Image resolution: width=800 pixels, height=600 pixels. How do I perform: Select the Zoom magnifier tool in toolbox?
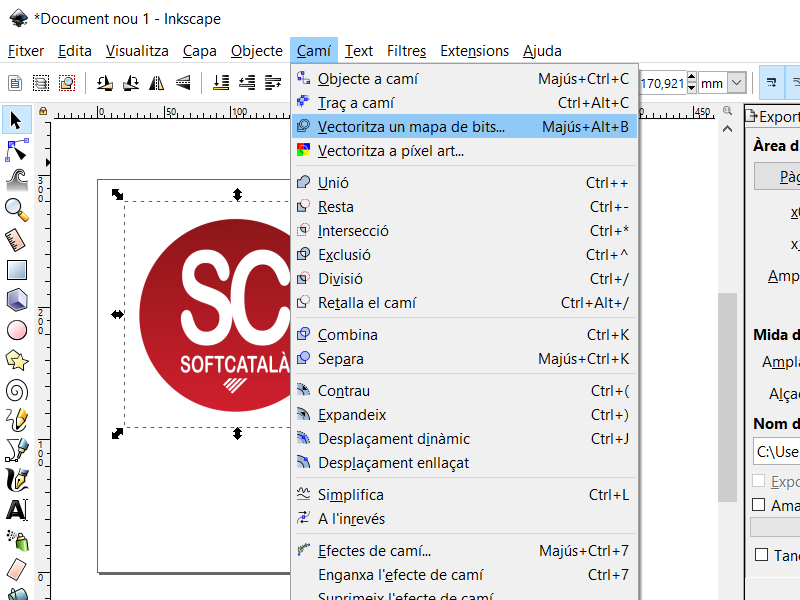(x=17, y=210)
